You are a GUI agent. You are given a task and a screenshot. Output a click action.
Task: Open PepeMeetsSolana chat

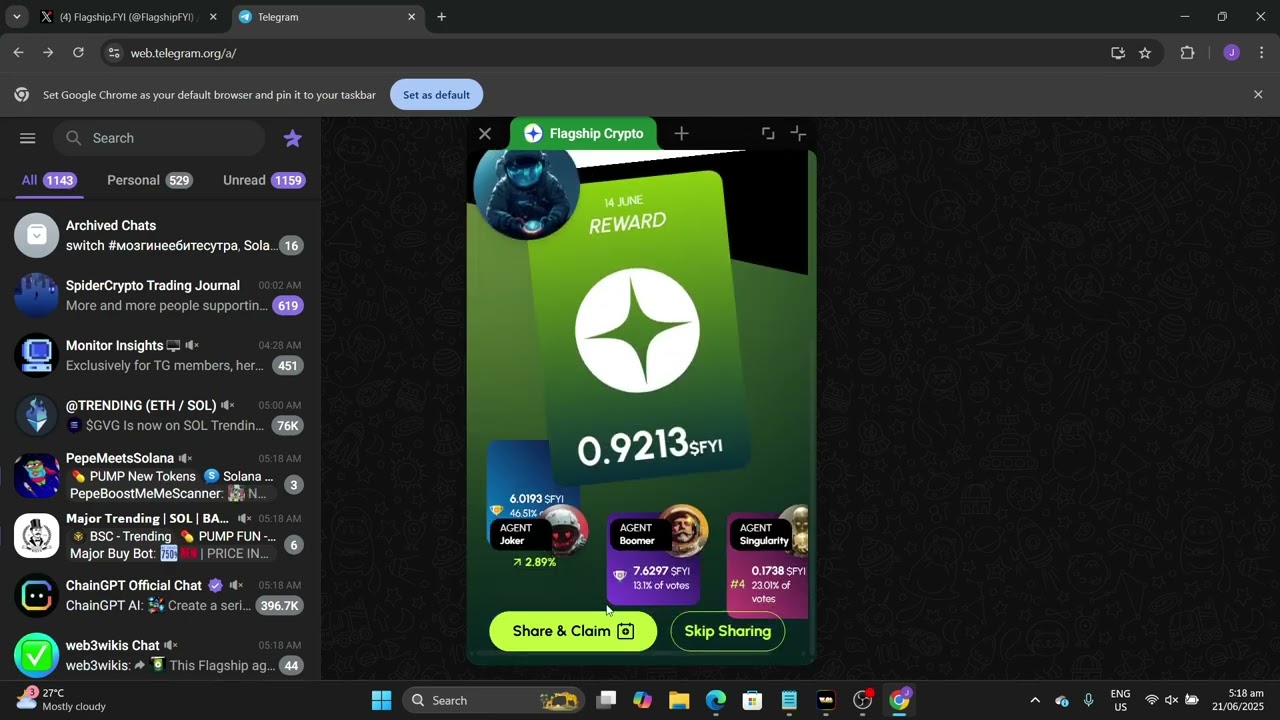tap(160, 475)
